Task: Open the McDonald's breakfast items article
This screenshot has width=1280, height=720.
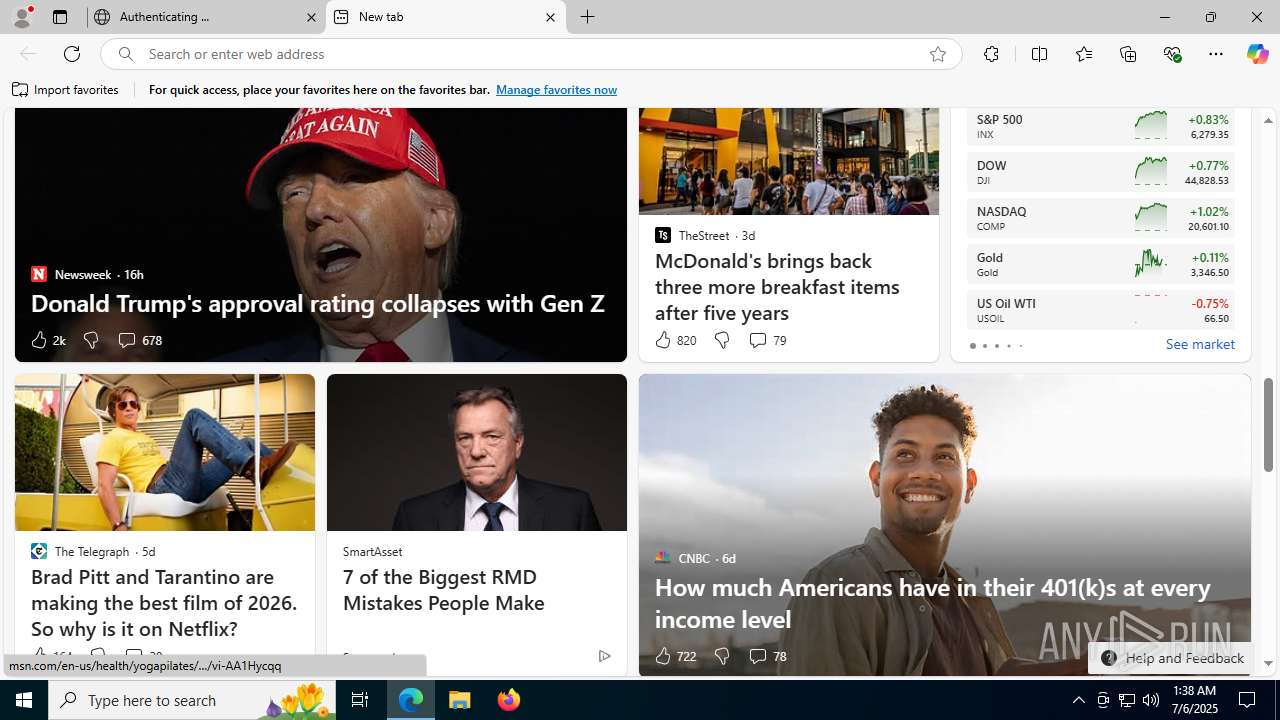Action: tap(777, 287)
